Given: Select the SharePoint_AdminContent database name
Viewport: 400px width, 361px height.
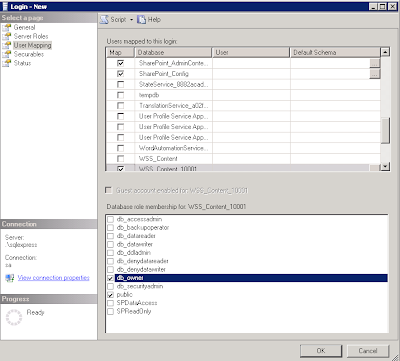Looking at the screenshot, I should pyautogui.click(x=173, y=63).
